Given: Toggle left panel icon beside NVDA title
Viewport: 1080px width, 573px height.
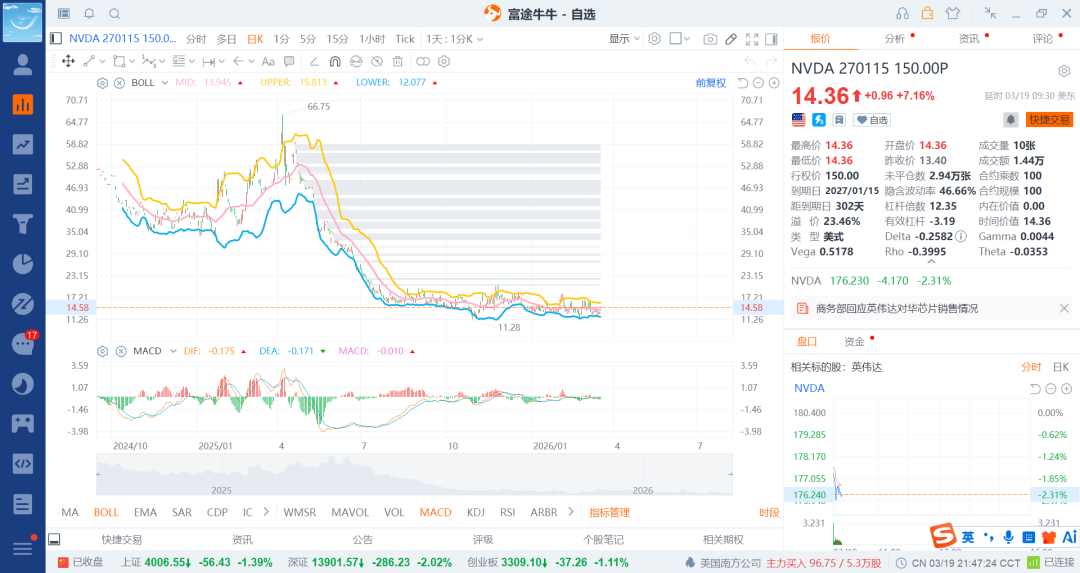Looking at the screenshot, I should [56, 39].
